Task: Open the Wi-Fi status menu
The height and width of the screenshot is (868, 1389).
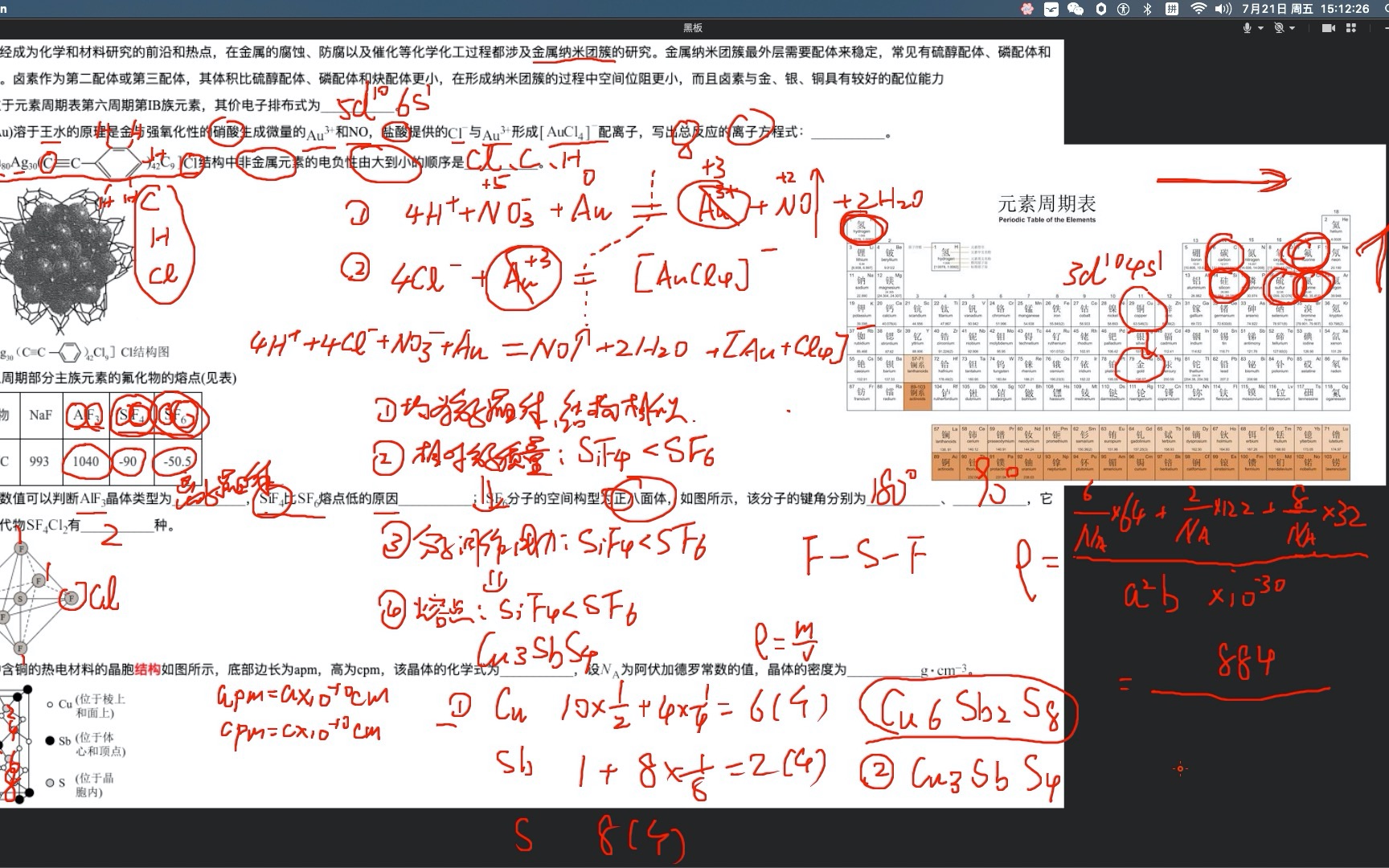Action: [1198, 9]
